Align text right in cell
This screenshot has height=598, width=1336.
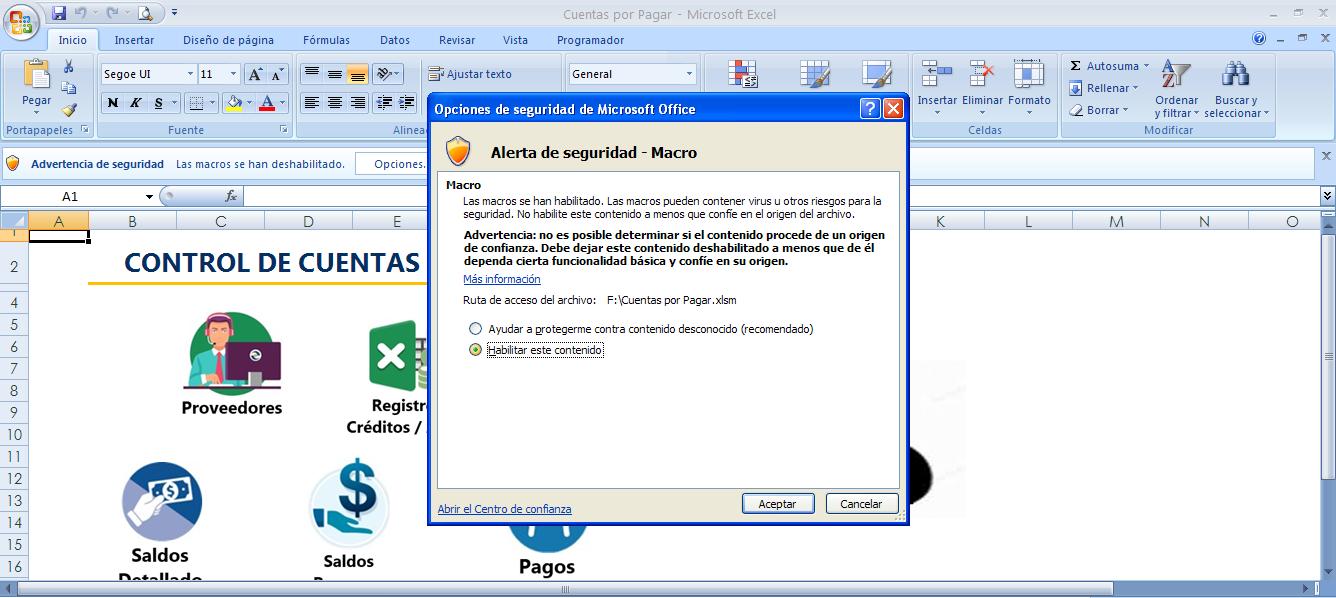(357, 103)
